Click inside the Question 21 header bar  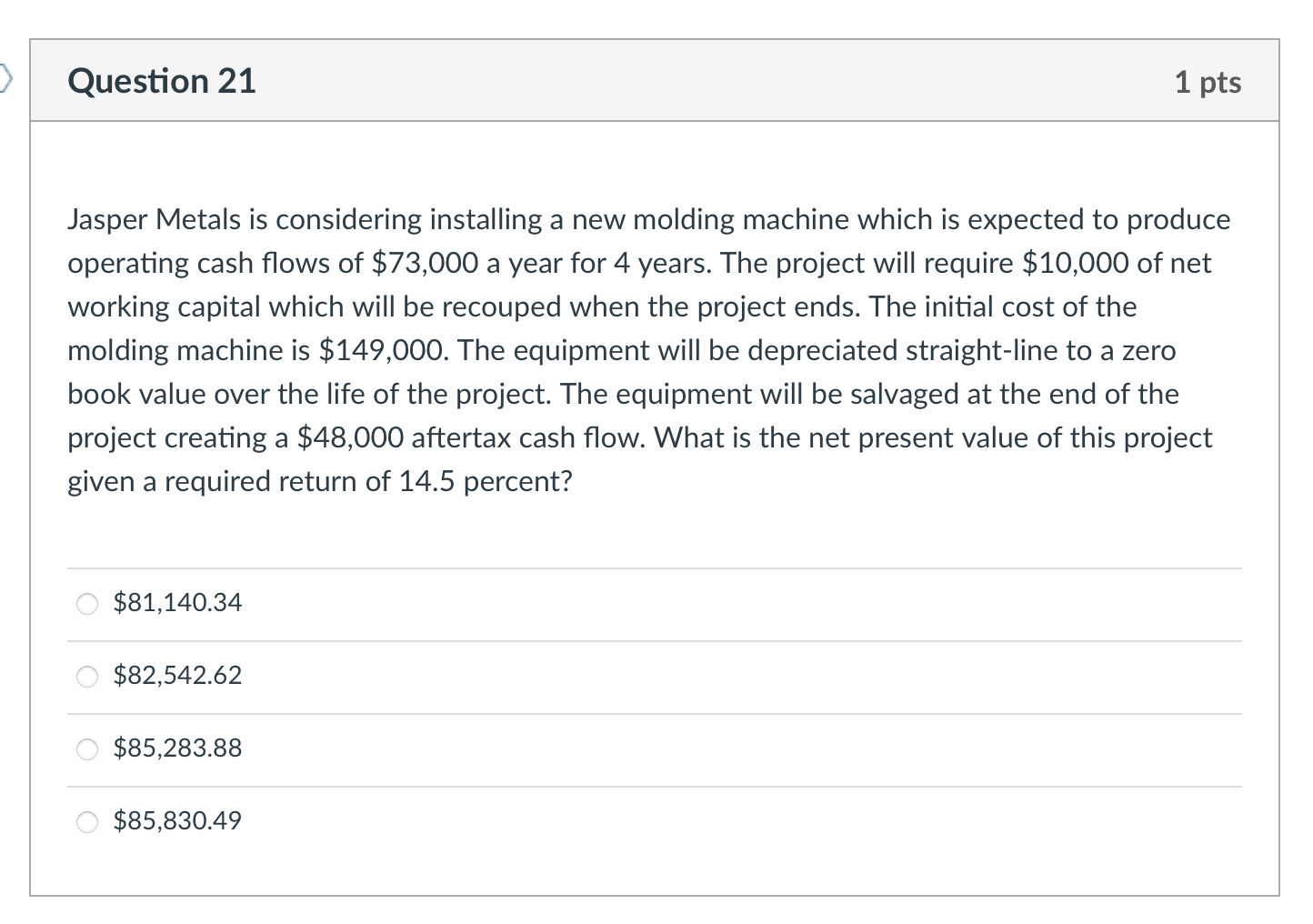(x=636, y=81)
